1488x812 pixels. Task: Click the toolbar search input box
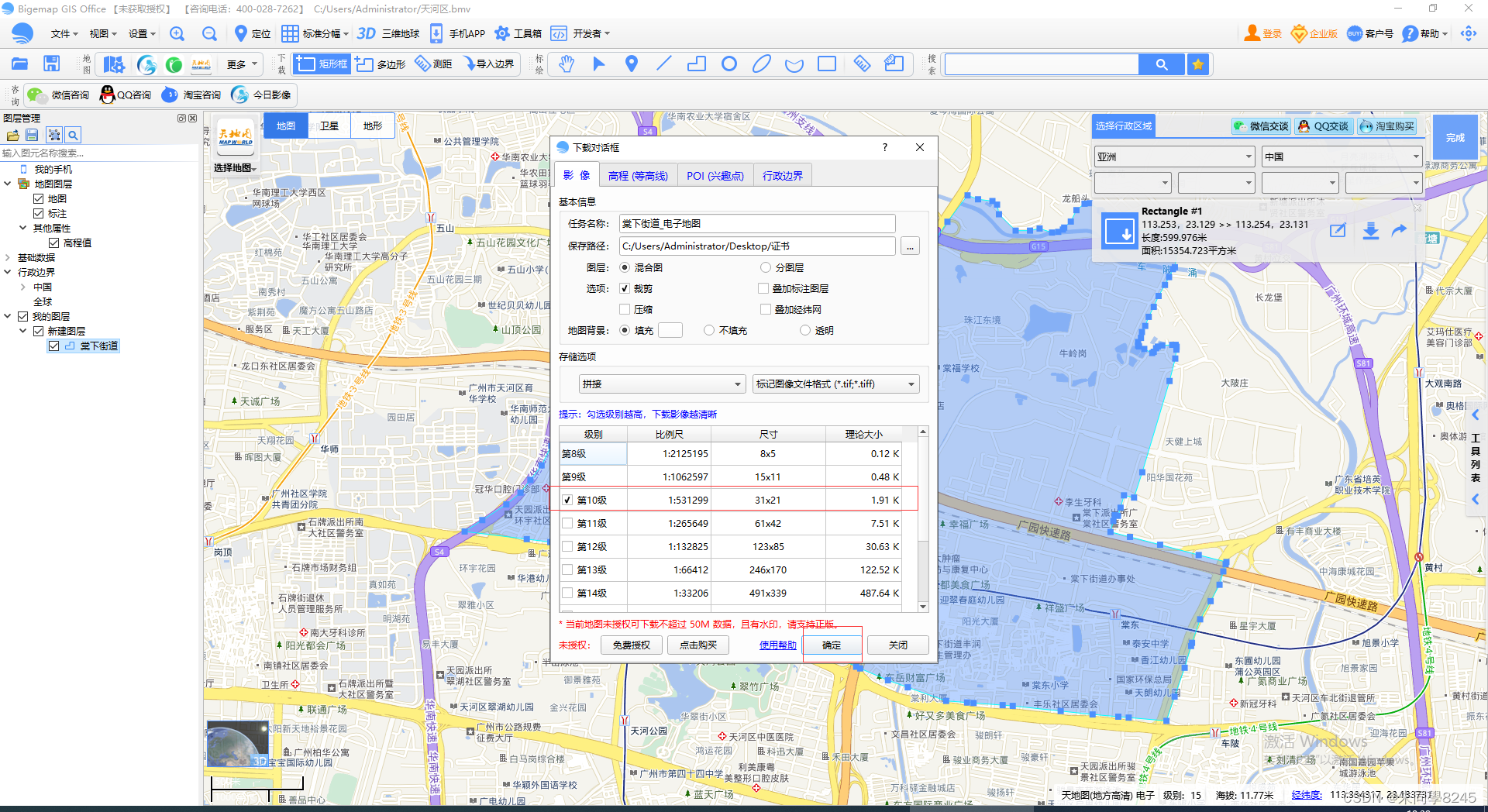(x=1042, y=64)
